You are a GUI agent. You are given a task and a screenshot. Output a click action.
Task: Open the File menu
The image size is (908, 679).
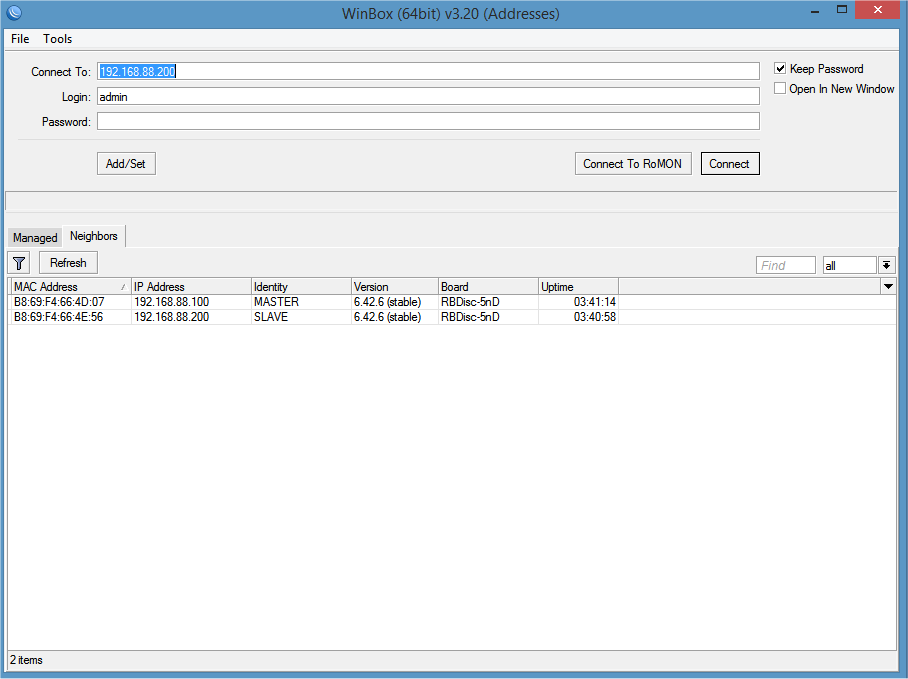click(x=20, y=39)
